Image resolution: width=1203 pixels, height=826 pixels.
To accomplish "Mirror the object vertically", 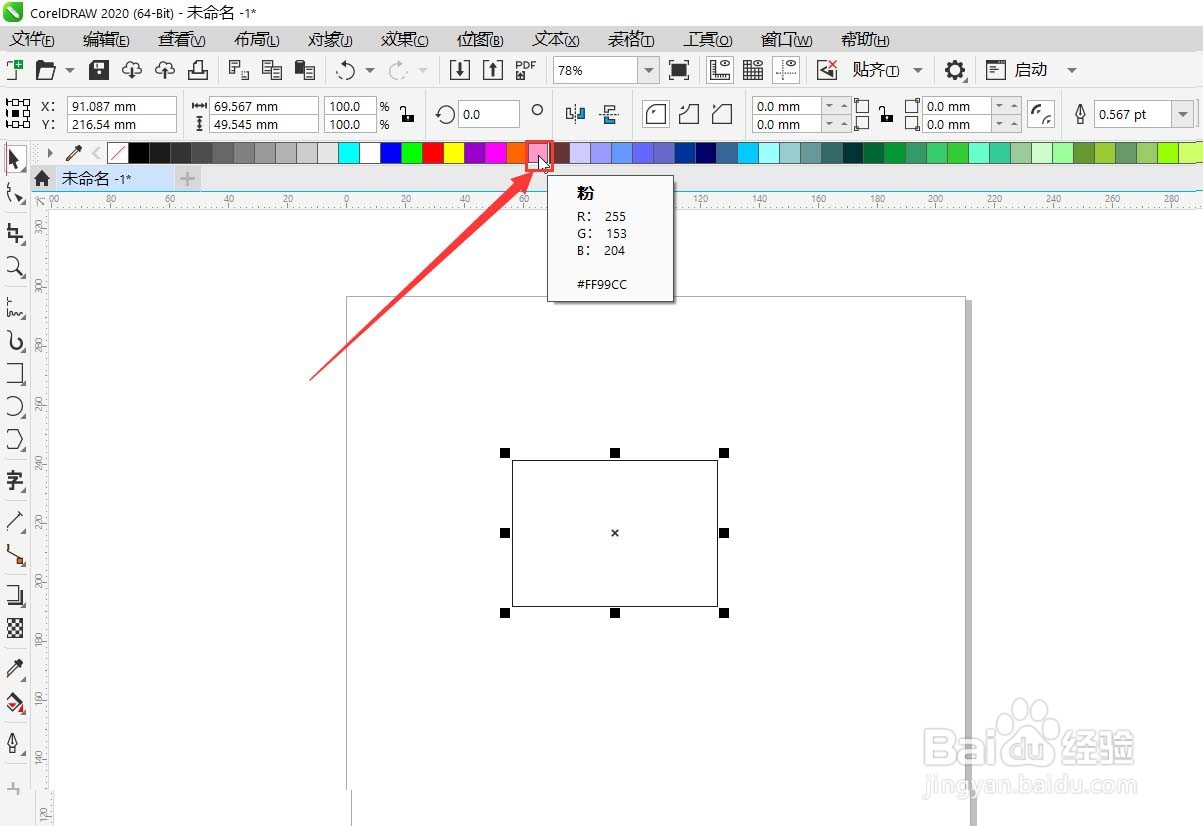I will tap(608, 114).
